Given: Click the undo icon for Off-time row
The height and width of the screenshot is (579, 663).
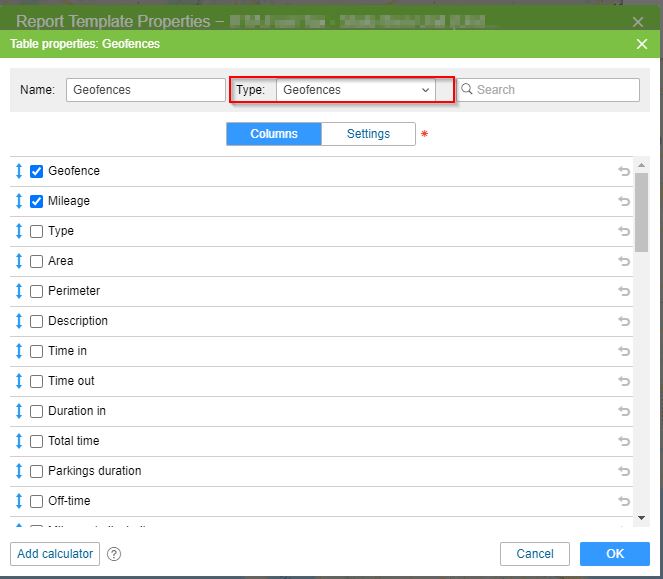Looking at the screenshot, I should tap(624, 501).
